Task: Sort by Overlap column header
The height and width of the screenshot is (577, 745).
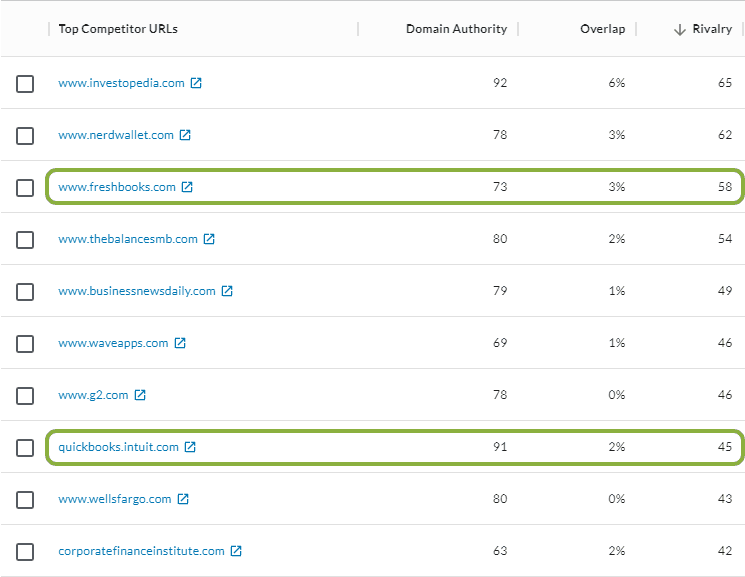Action: [602, 29]
